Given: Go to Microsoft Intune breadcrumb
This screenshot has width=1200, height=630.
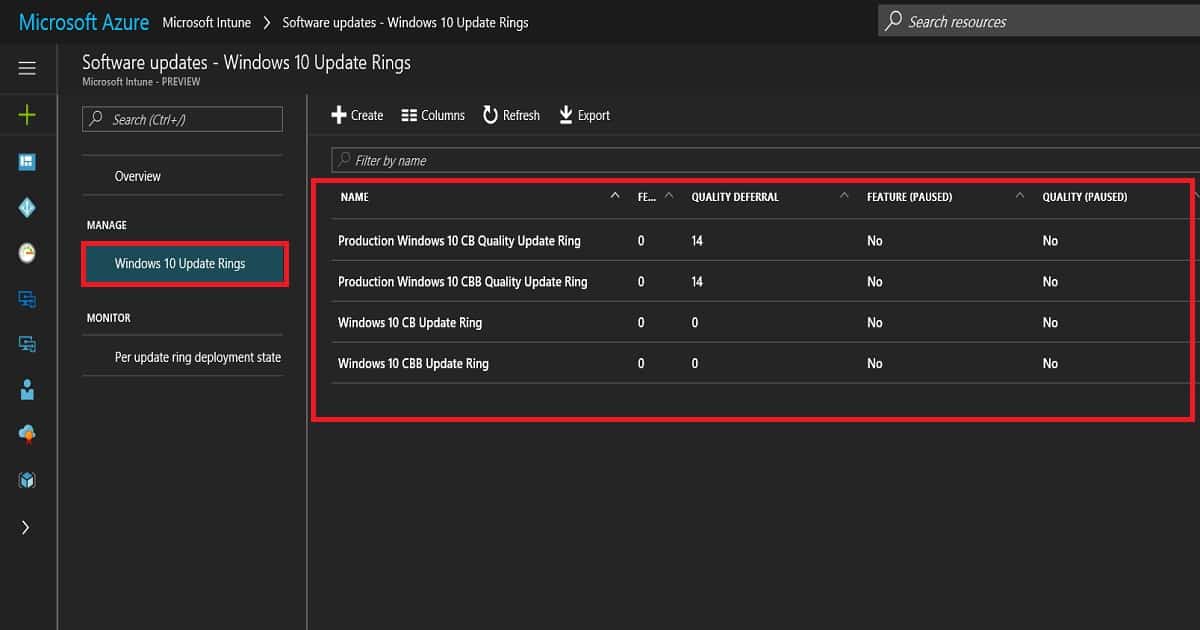Looking at the screenshot, I should coord(206,22).
